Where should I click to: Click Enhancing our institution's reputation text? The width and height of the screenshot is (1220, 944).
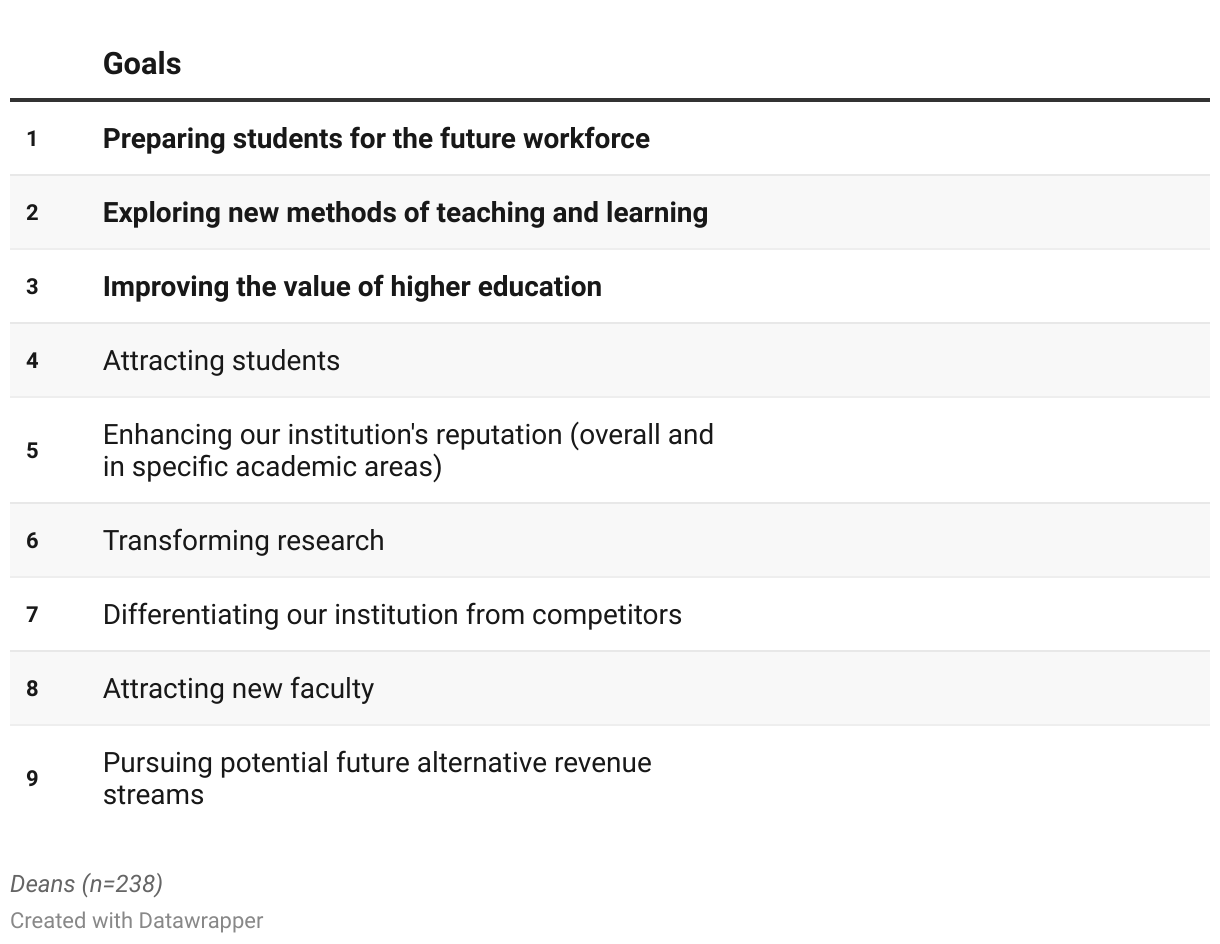[x=408, y=451]
